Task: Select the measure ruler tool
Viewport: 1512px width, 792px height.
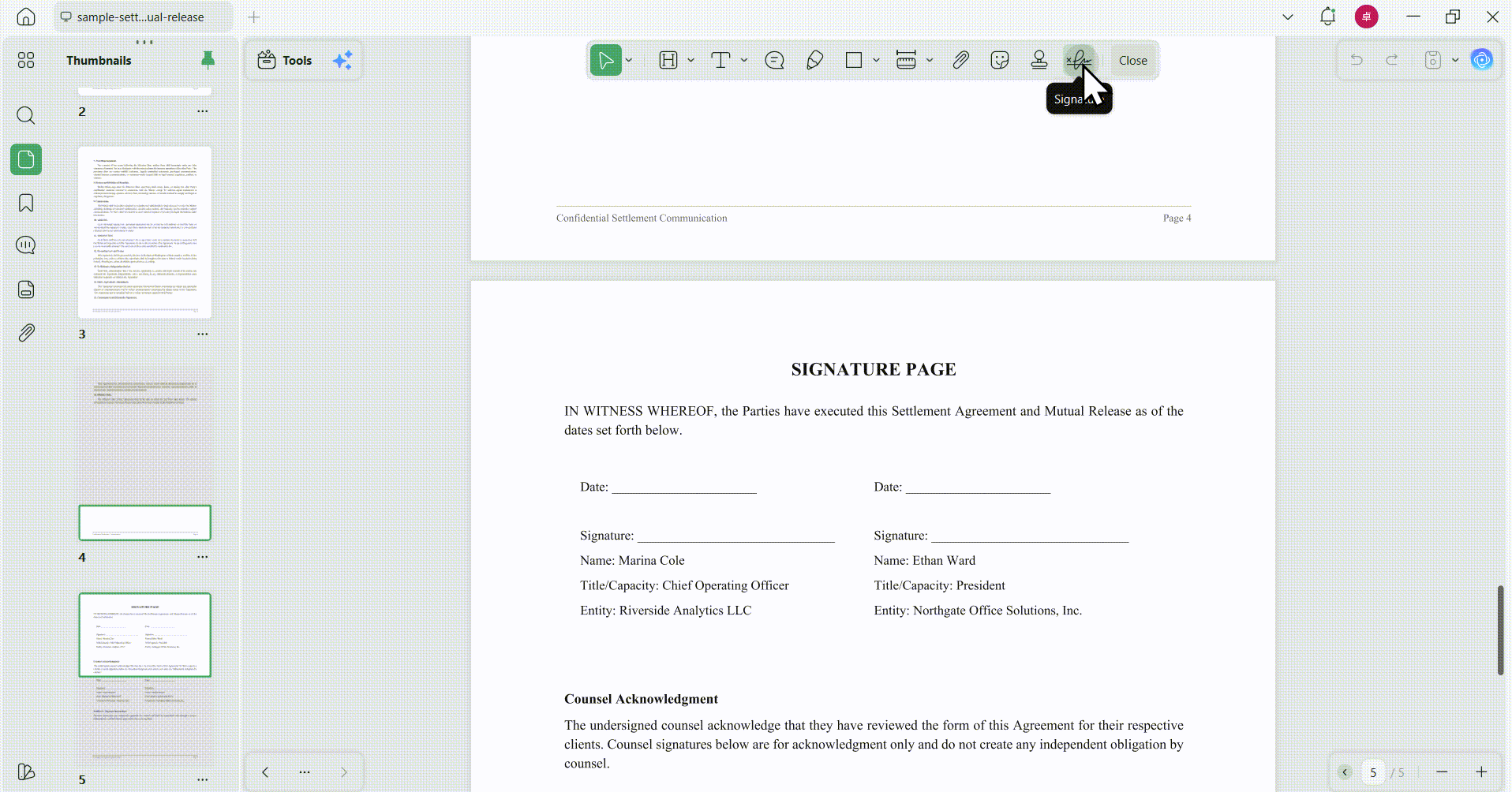Action: (x=906, y=60)
